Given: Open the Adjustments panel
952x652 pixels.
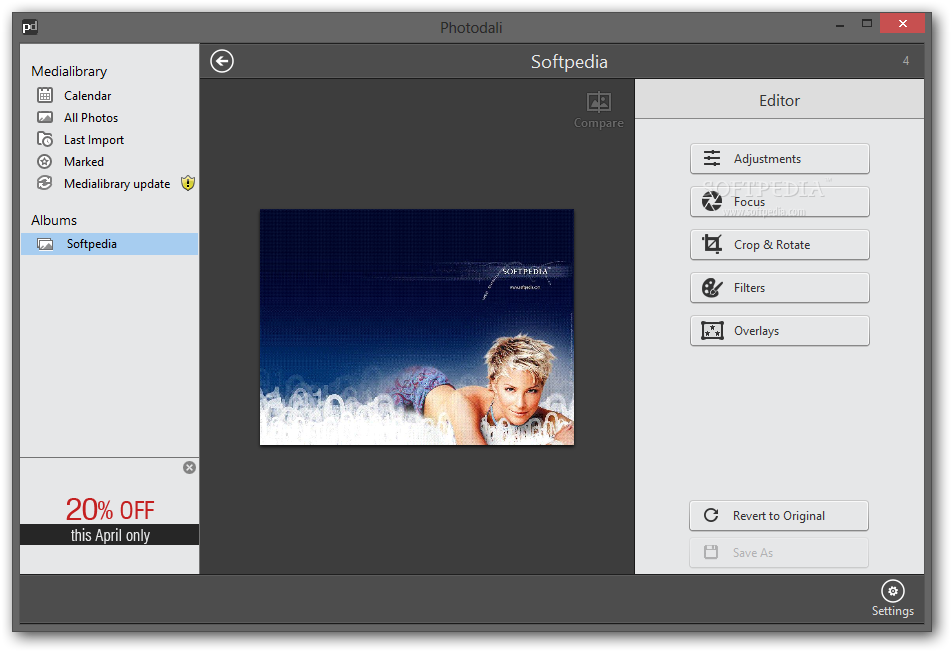Looking at the screenshot, I should click(780, 158).
